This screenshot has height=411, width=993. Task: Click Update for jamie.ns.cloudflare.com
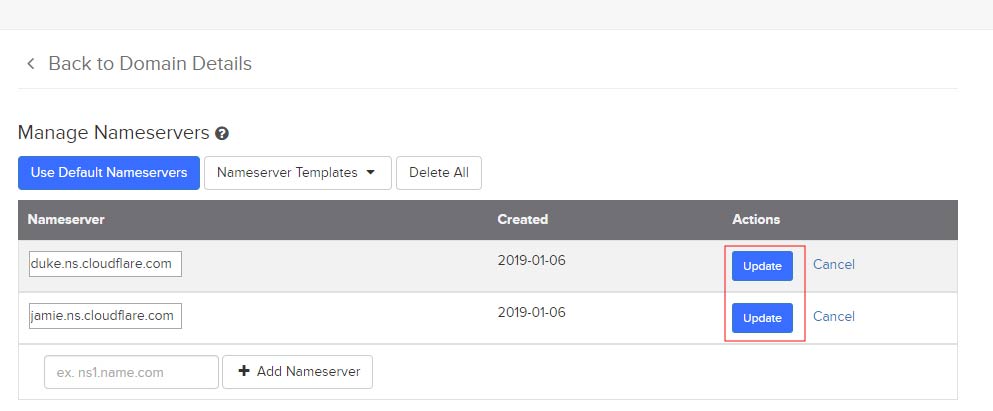tap(762, 318)
